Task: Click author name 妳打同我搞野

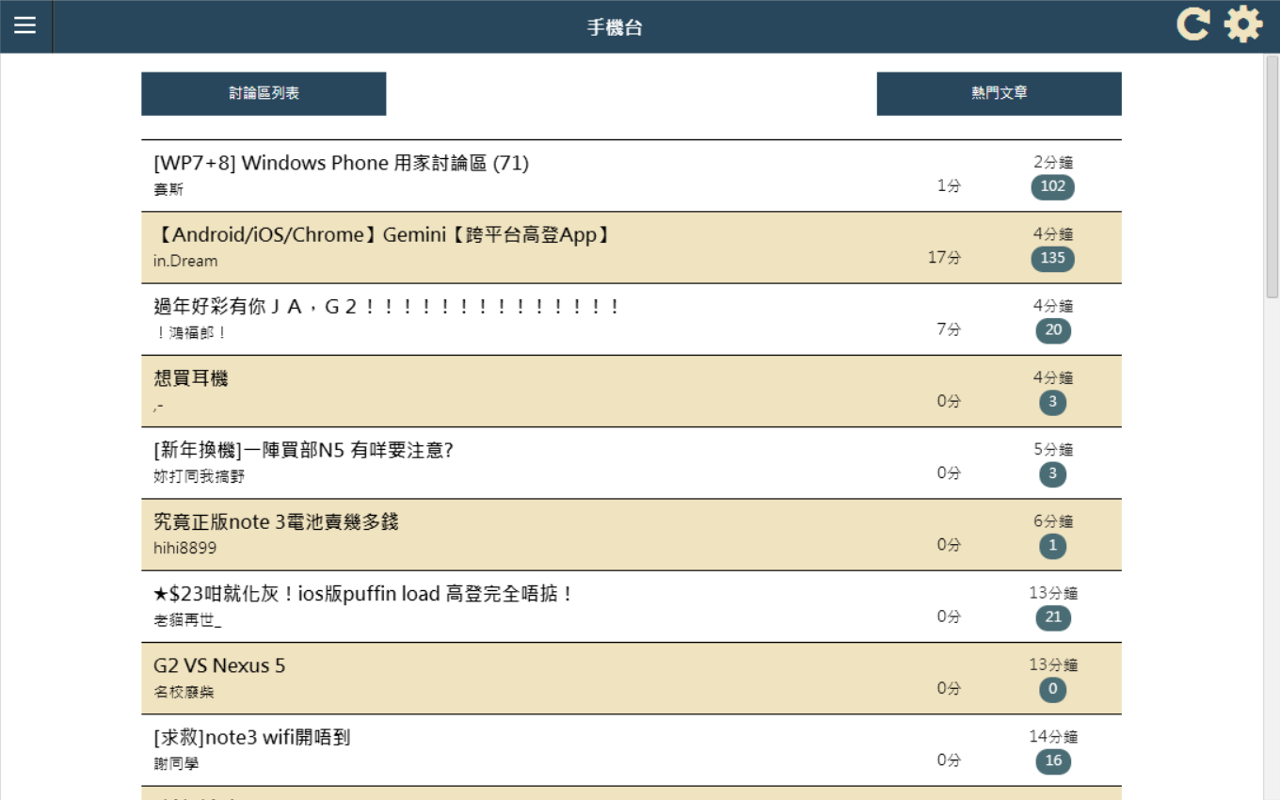Action: click(199, 477)
